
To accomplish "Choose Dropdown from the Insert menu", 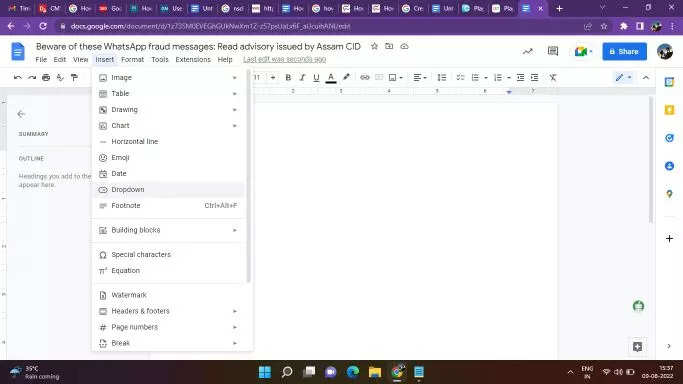I will click(x=169, y=189).
